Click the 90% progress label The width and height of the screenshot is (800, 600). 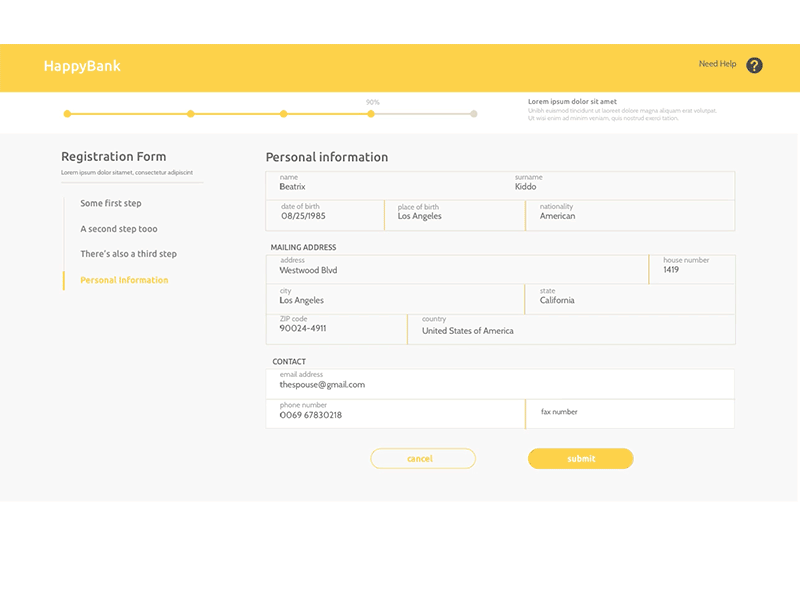(372, 102)
